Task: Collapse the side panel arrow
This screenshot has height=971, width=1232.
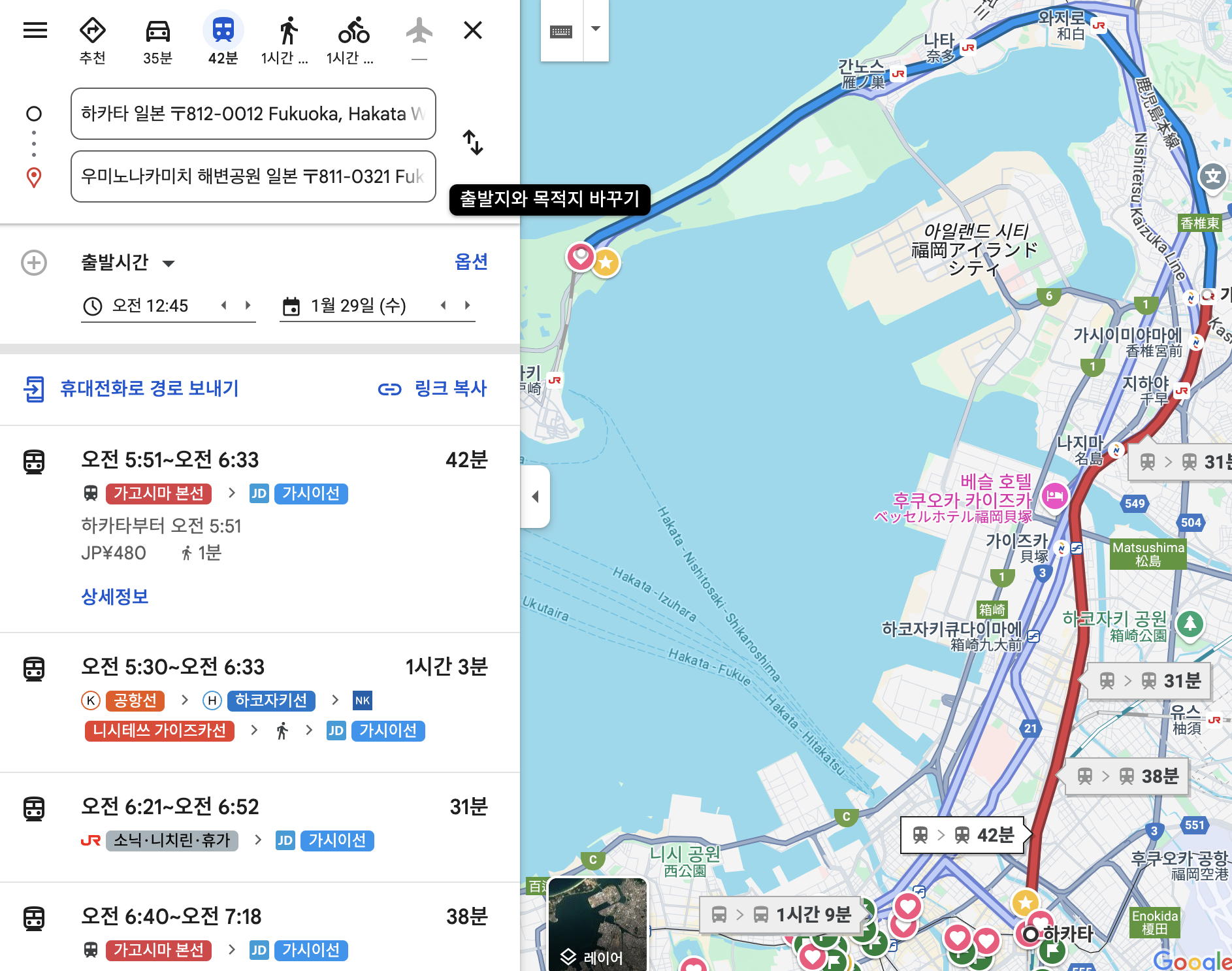Action: click(535, 497)
